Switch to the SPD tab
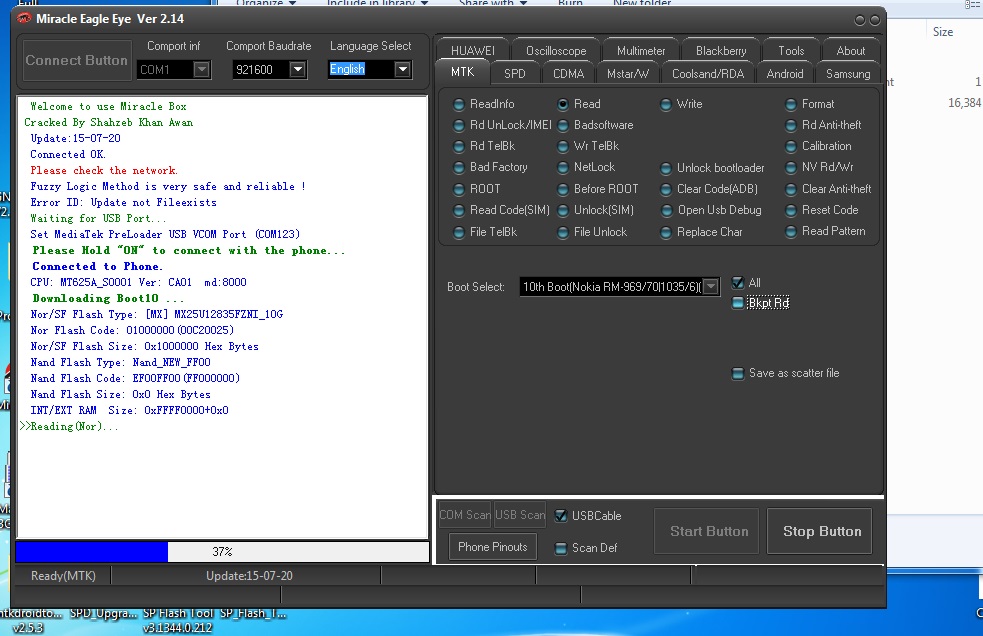Screen dimensions: 983x636 tap(515, 74)
